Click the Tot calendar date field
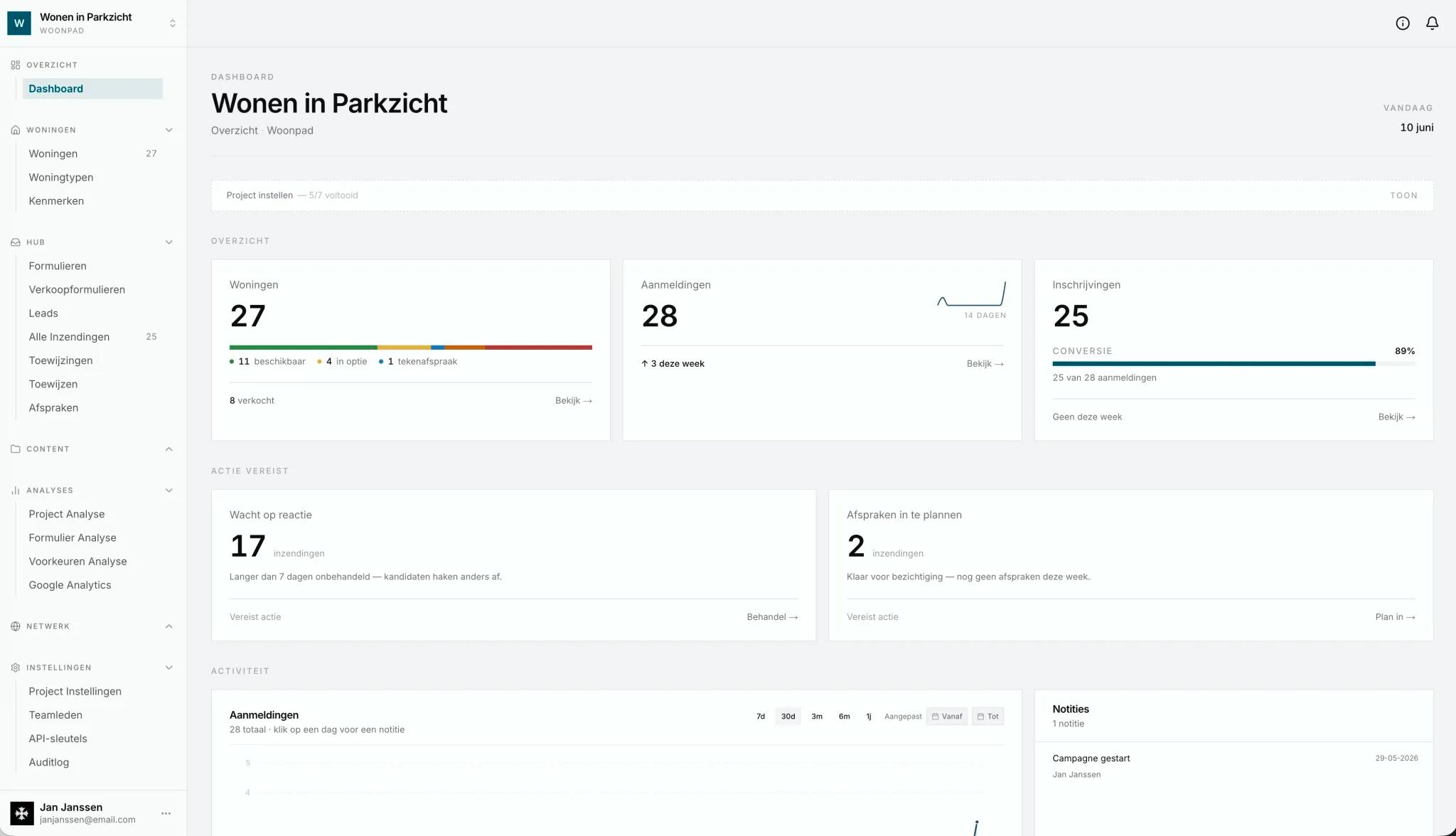The image size is (1456, 836). pos(987,717)
